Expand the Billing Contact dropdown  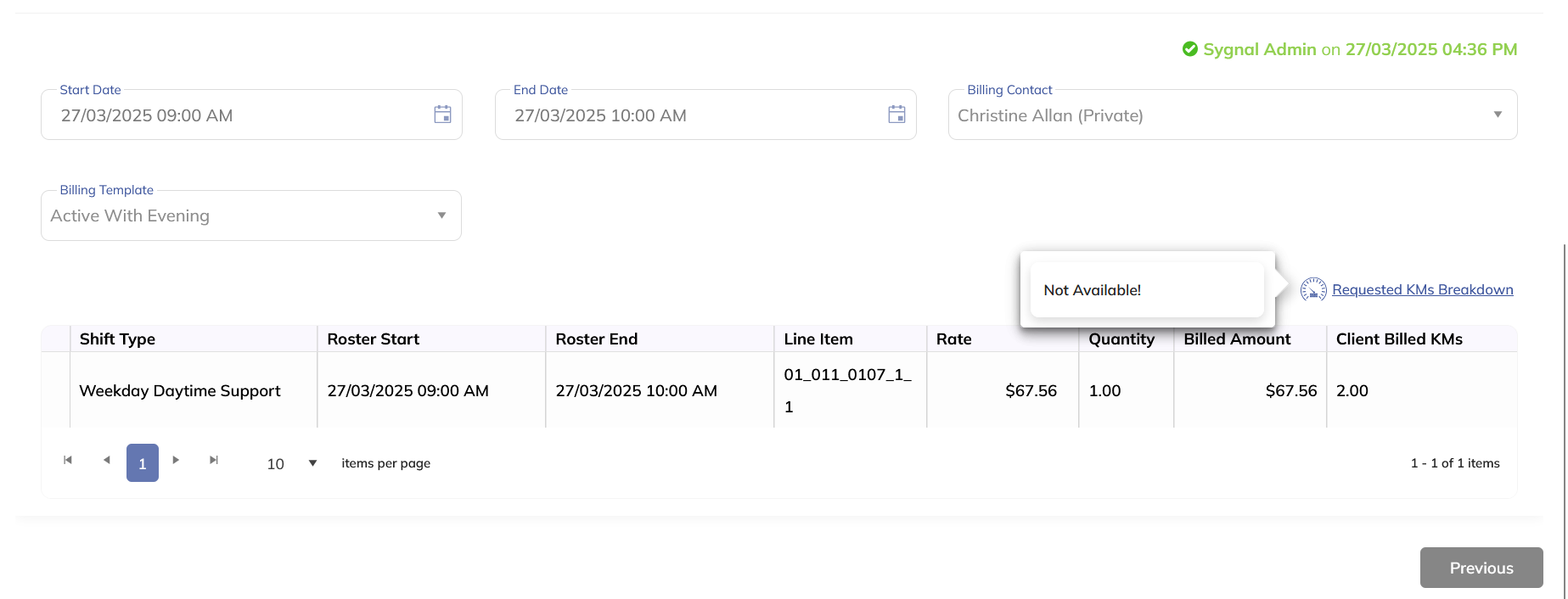[x=1498, y=115]
